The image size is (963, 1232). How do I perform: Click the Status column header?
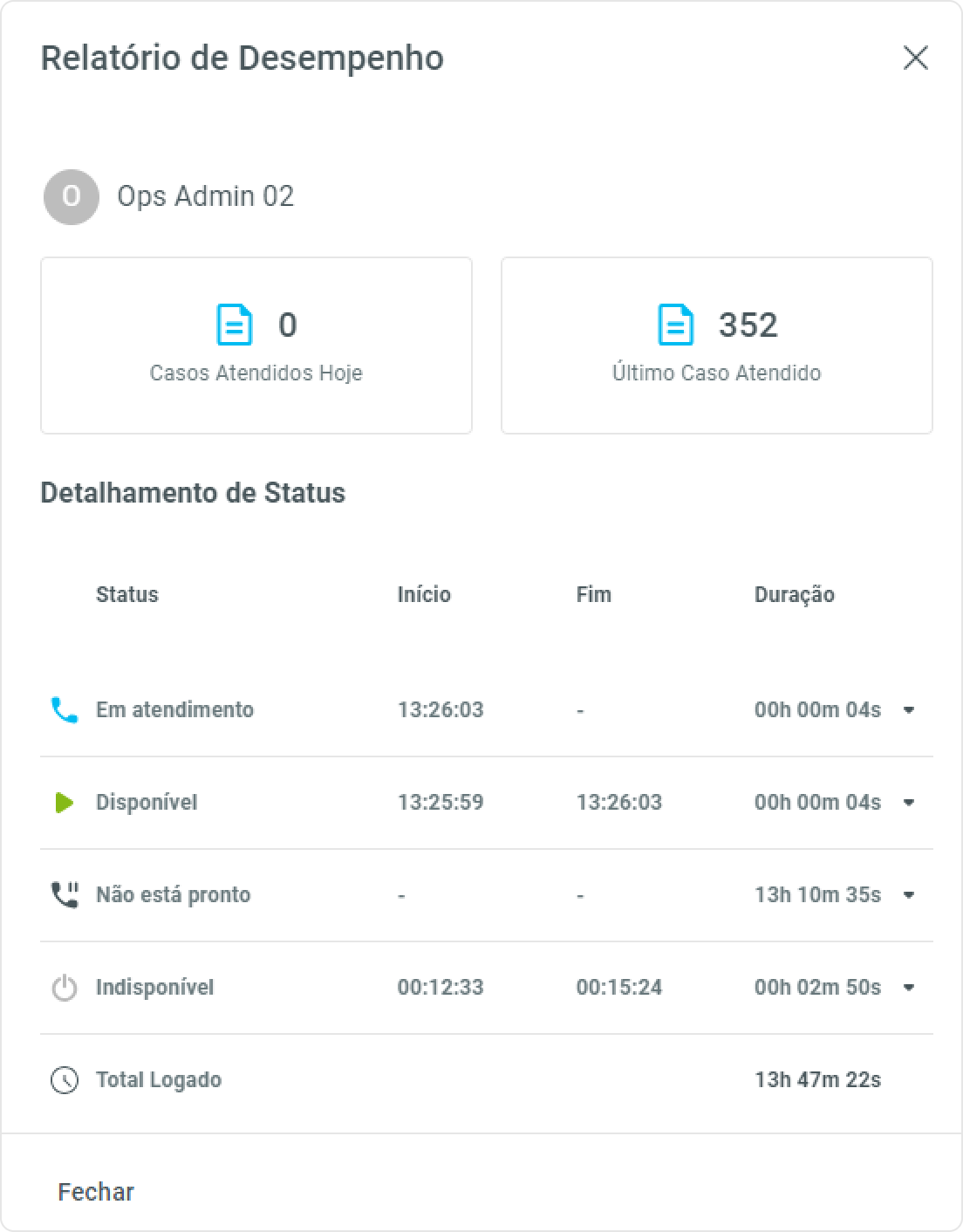tap(127, 595)
